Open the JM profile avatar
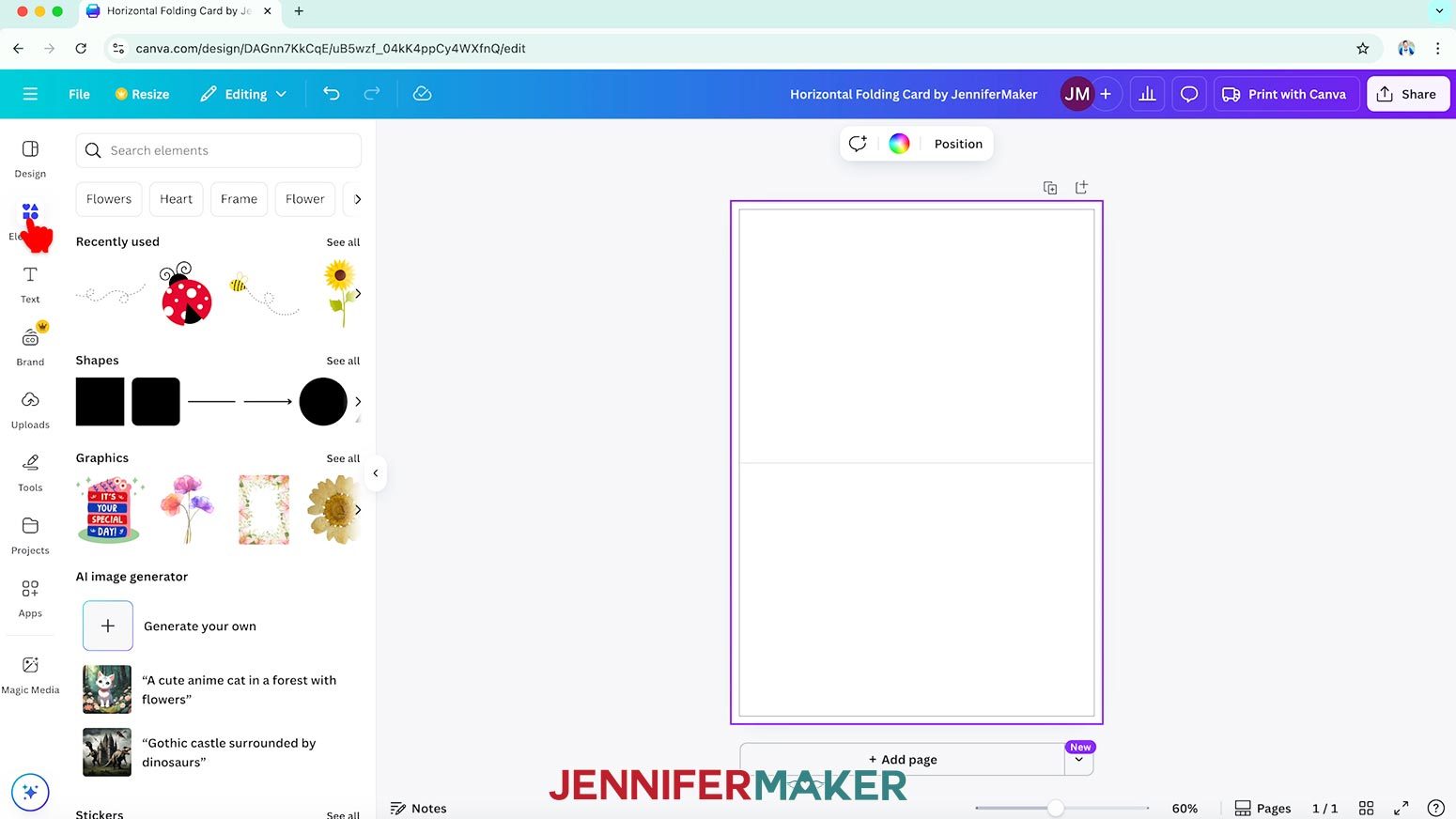This screenshot has height=819, width=1456. click(1077, 94)
